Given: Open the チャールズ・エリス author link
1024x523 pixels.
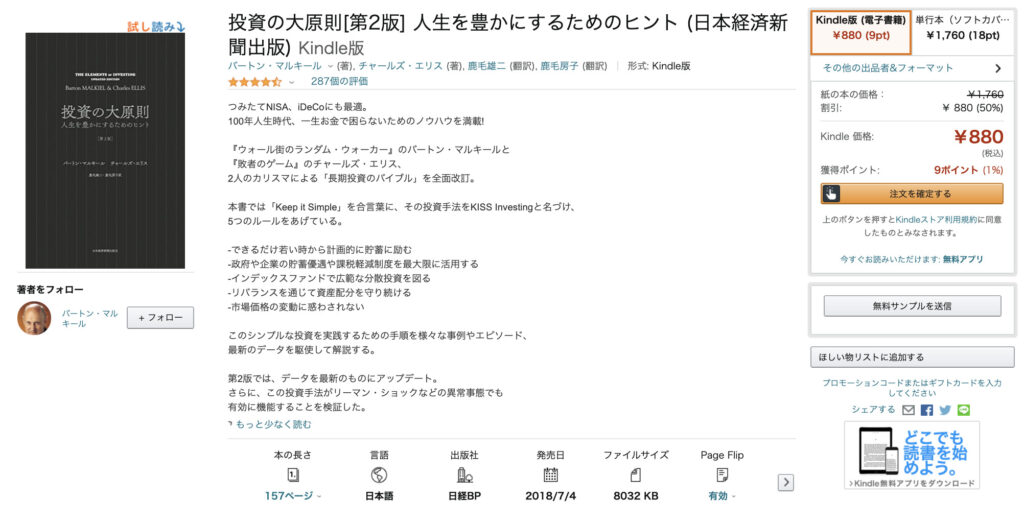Looking at the screenshot, I should 401,66.
